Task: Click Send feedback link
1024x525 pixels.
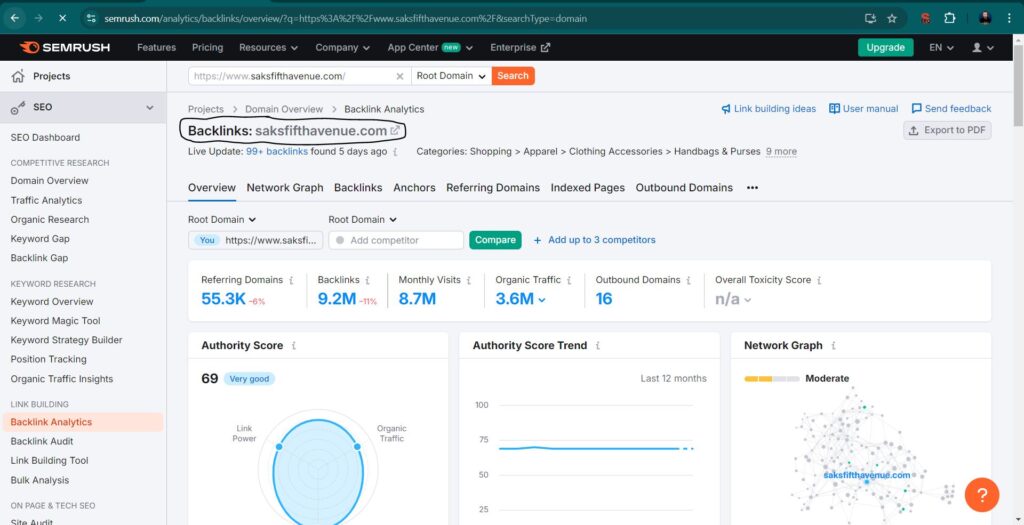Action: (x=951, y=109)
